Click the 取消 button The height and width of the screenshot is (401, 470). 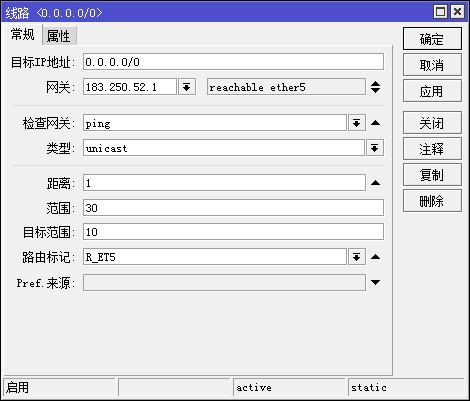click(x=432, y=65)
